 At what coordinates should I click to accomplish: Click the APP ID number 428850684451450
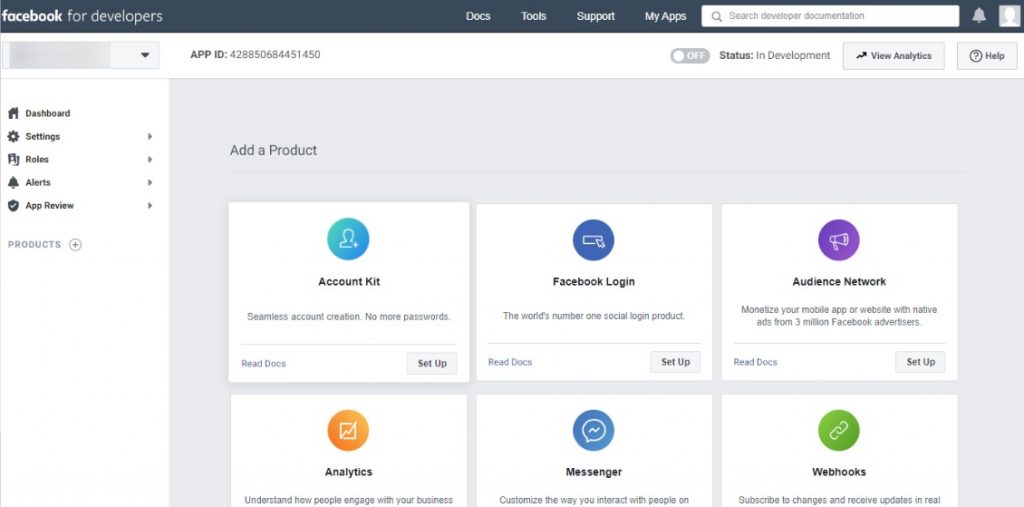(x=275, y=55)
